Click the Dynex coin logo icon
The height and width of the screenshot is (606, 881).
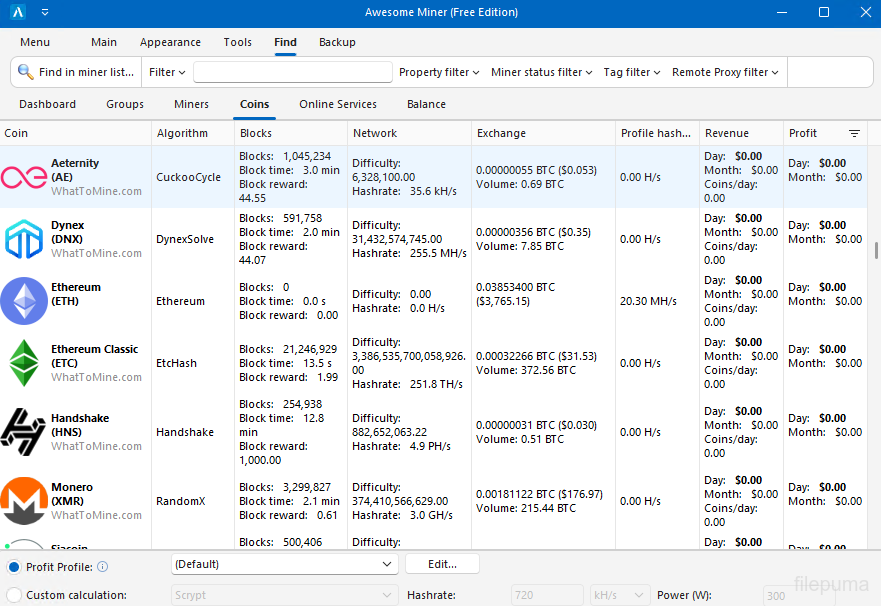[24, 239]
